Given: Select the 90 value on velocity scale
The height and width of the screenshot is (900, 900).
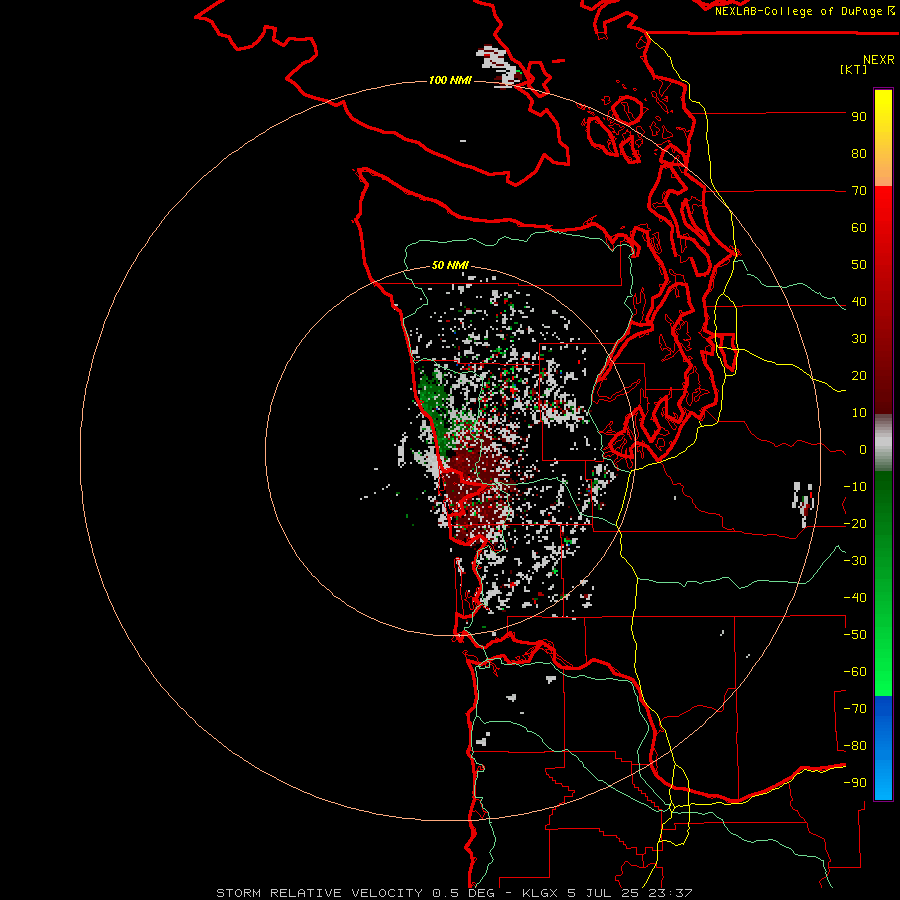Looking at the screenshot, I should [859, 117].
